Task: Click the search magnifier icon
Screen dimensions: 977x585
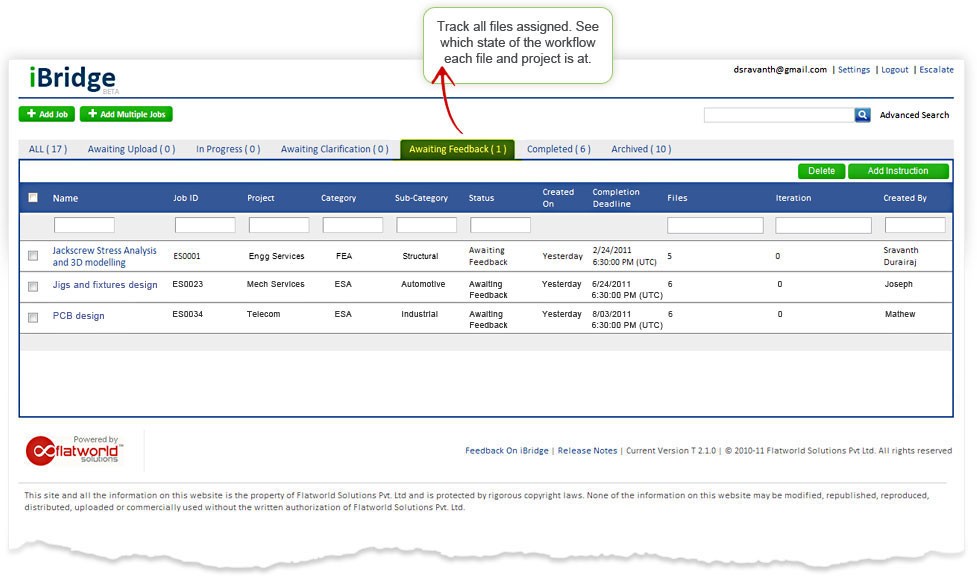Action: pos(862,115)
